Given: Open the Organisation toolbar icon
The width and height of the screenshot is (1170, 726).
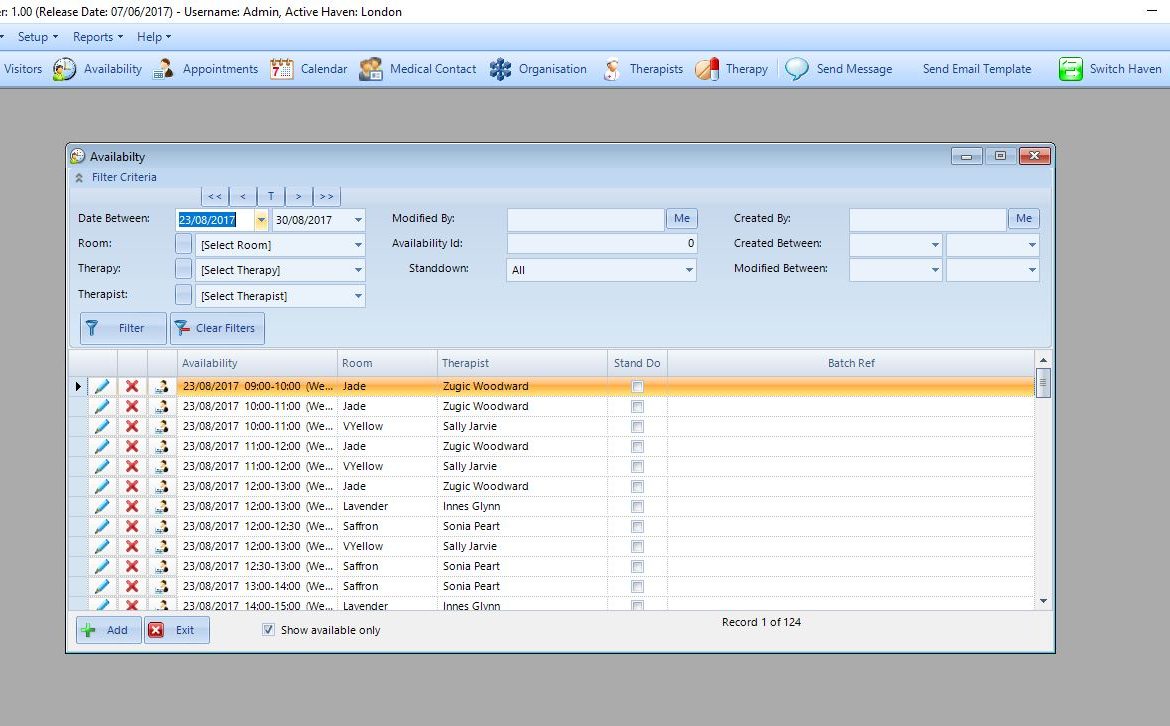Looking at the screenshot, I should click(500, 69).
